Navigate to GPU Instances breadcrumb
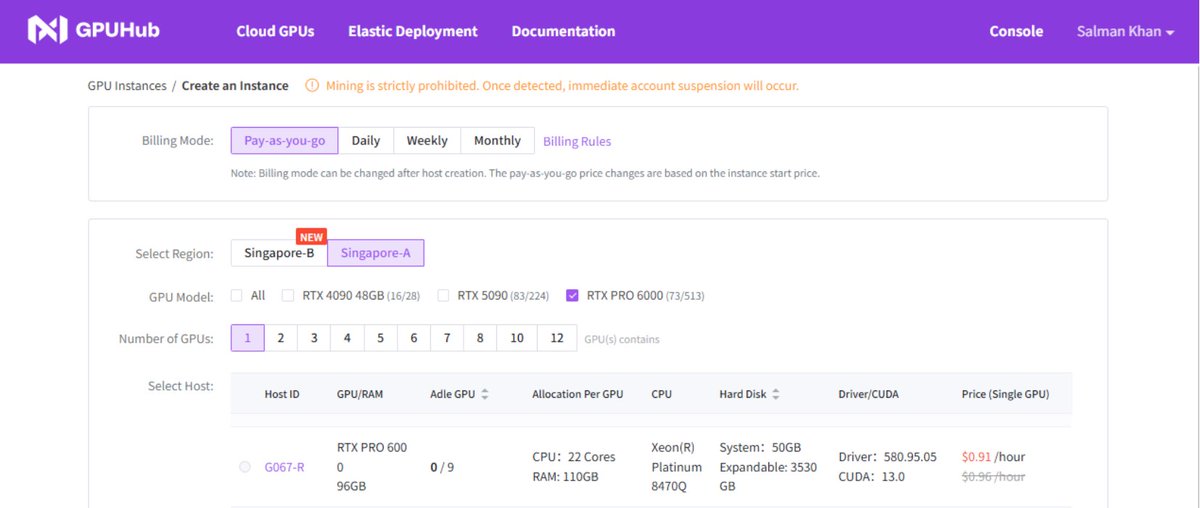The width and height of the screenshot is (1200, 508). point(127,86)
